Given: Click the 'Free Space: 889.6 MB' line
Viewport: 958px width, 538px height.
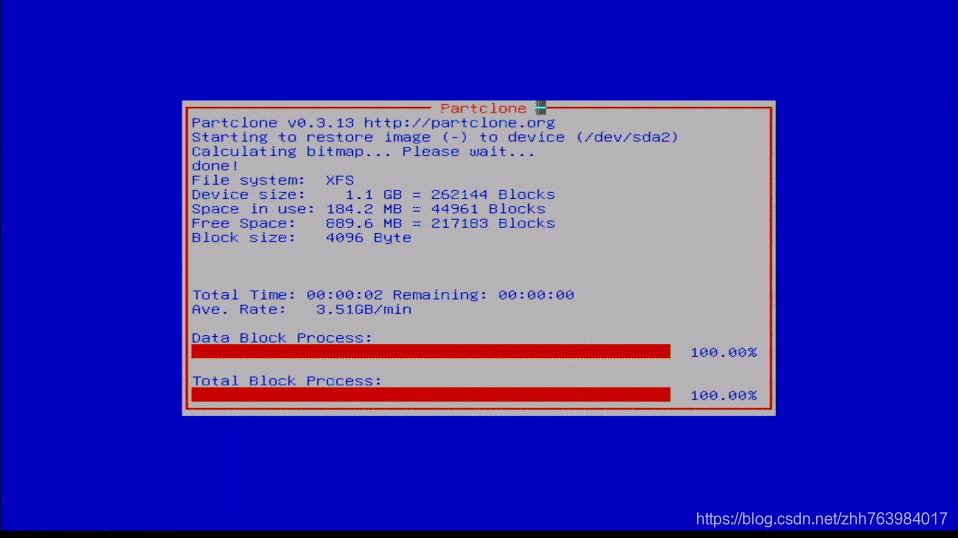Looking at the screenshot, I should [373, 224].
